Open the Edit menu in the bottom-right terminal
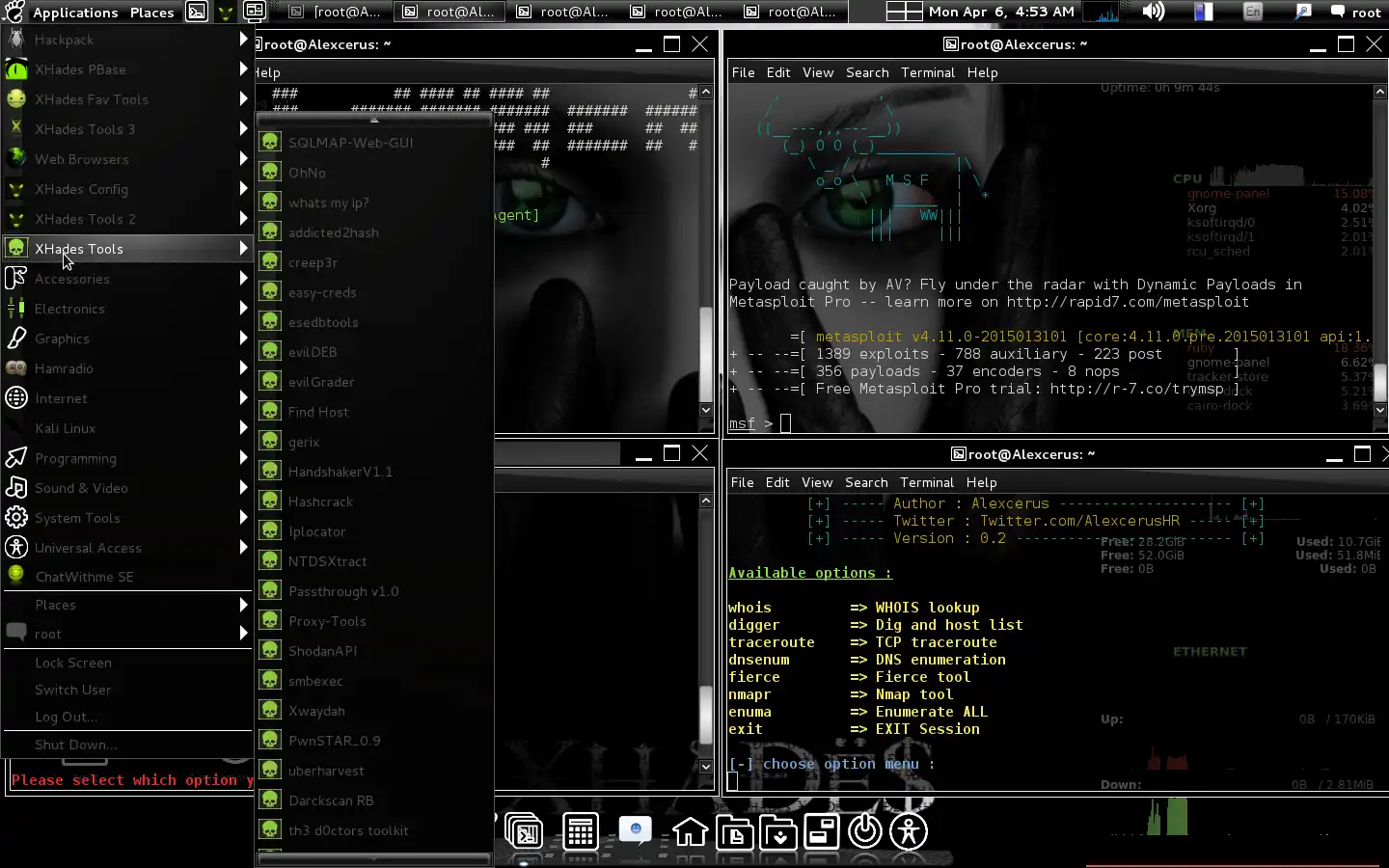This screenshot has width=1389, height=868. pos(777,482)
